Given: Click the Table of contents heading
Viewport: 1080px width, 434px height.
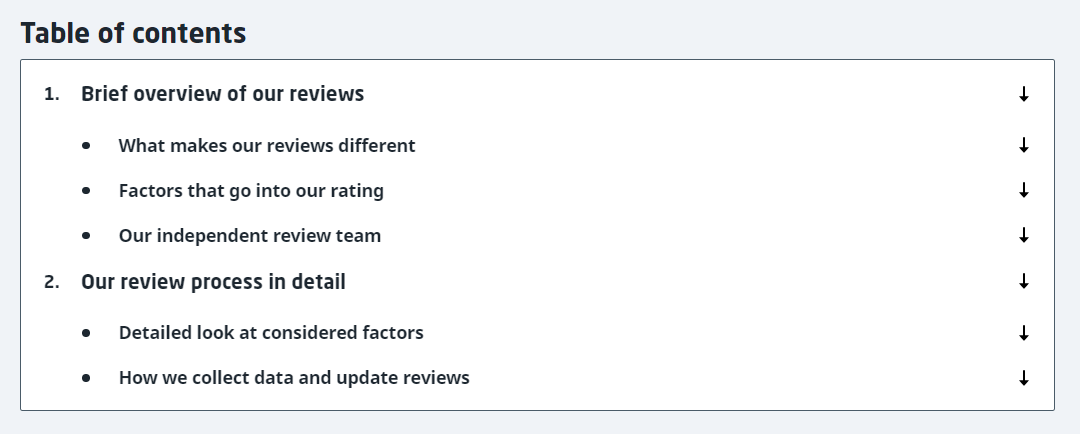Looking at the screenshot, I should tap(133, 33).
